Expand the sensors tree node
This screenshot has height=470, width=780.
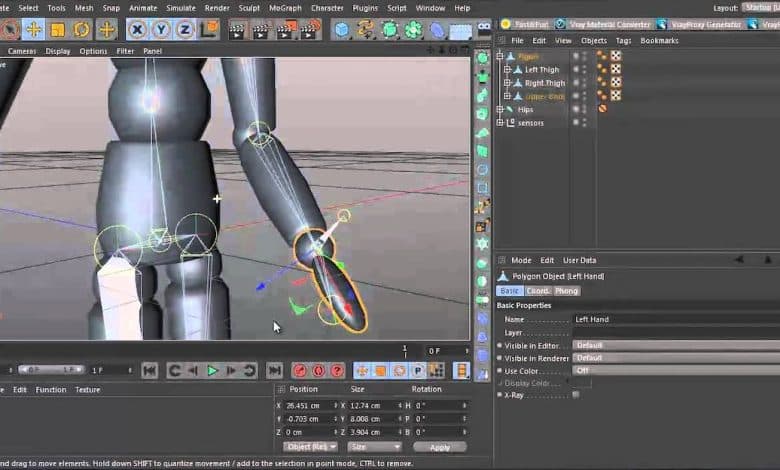pyautogui.click(x=500, y=122)
